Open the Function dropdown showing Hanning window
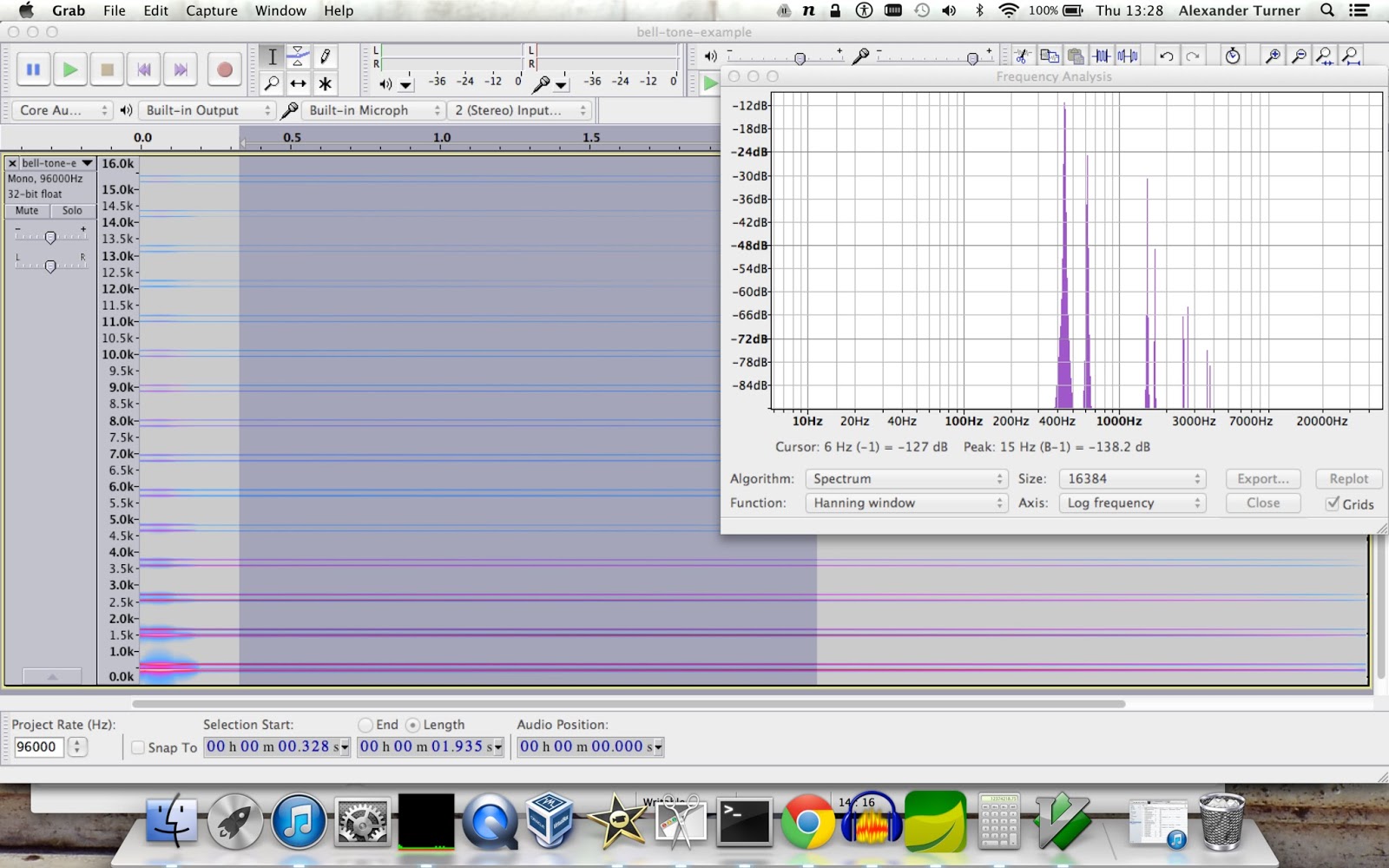This screenshot has height=868, width=1389. 905,503
